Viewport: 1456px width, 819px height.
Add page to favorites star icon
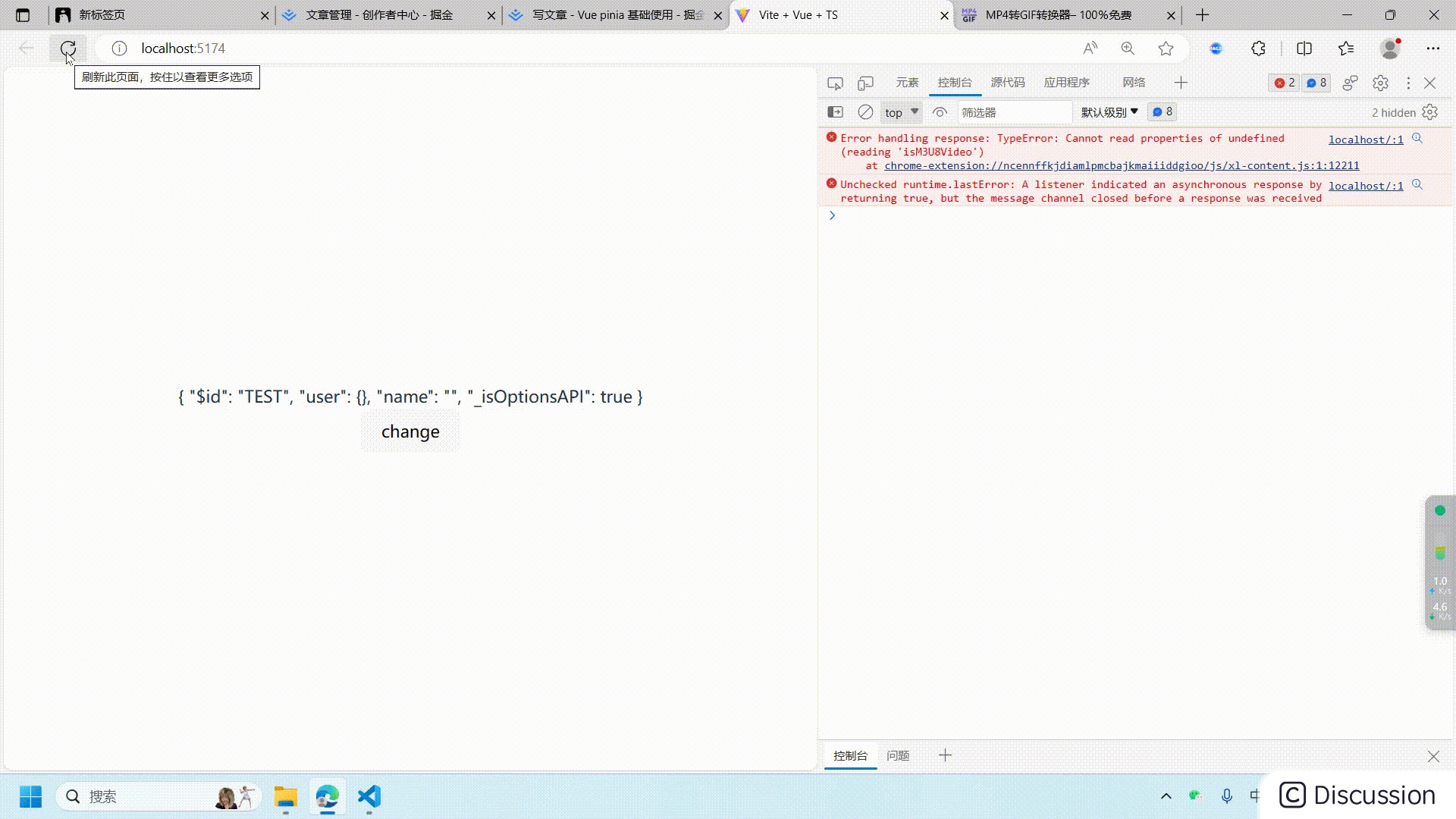(x=1166, y=49)
